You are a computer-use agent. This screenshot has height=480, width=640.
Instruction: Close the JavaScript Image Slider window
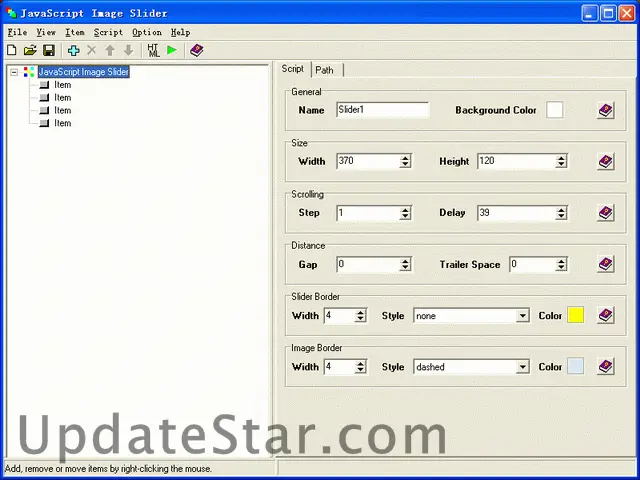627,13
